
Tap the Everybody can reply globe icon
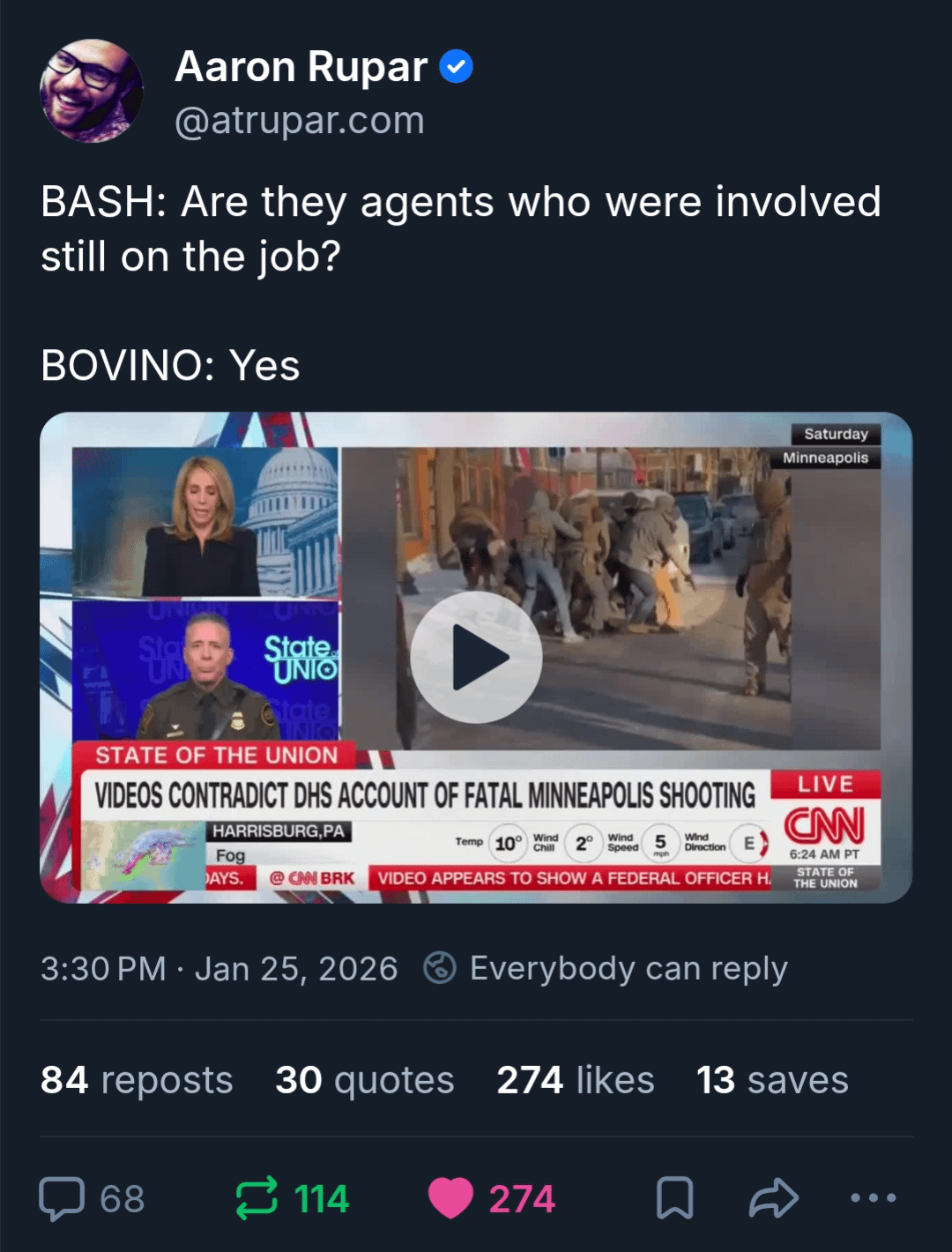point(440,968)
